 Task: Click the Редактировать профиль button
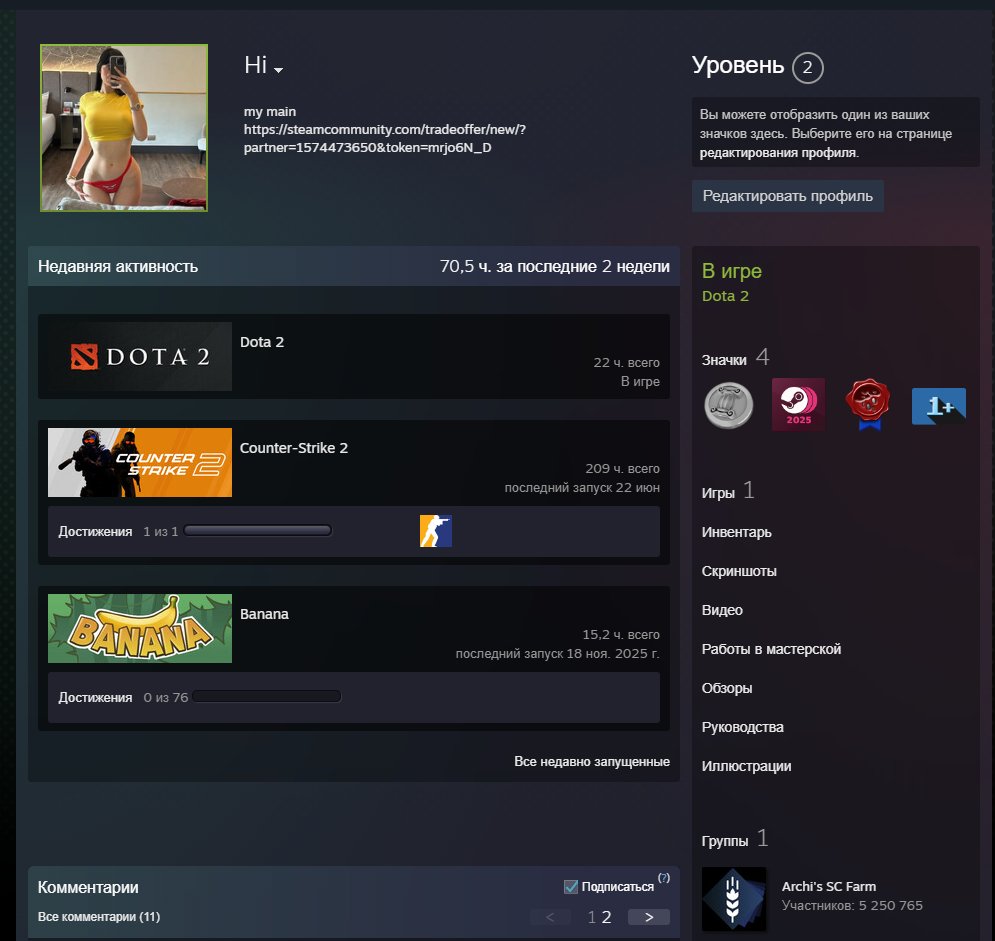[787, 196]
